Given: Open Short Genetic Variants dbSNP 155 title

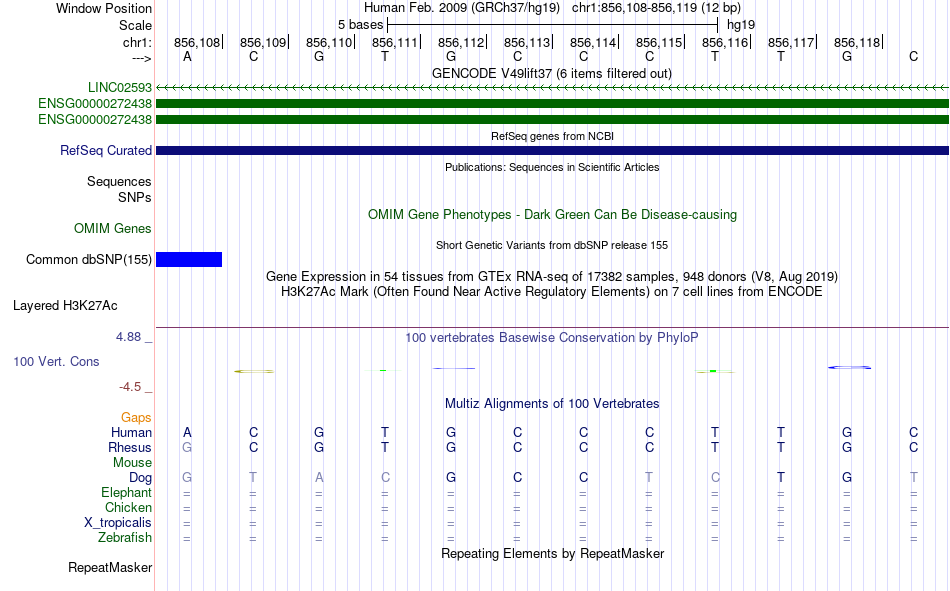Looking at the screenshot, I should pos(552,245).
